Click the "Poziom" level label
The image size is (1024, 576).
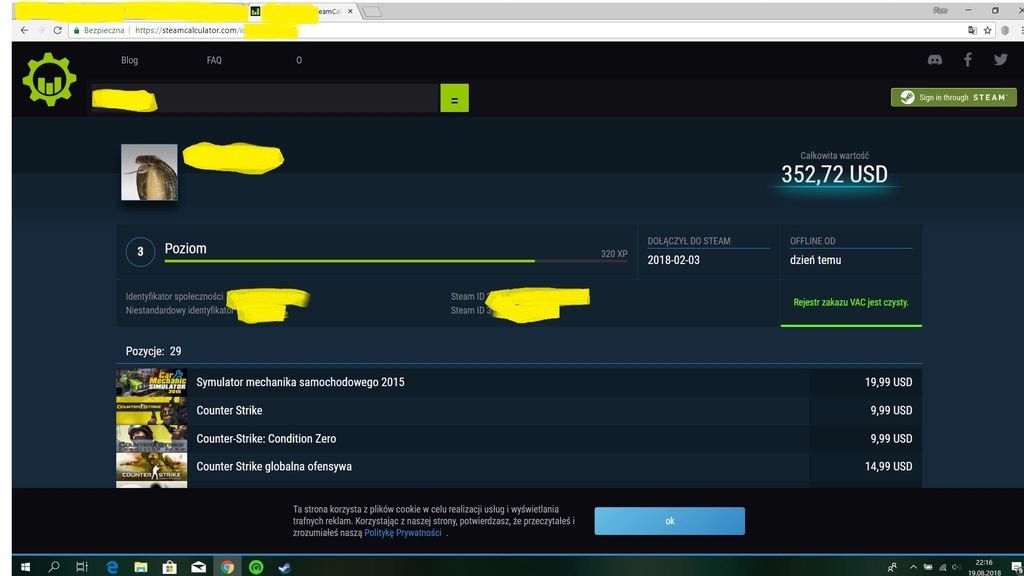(185, 248)
